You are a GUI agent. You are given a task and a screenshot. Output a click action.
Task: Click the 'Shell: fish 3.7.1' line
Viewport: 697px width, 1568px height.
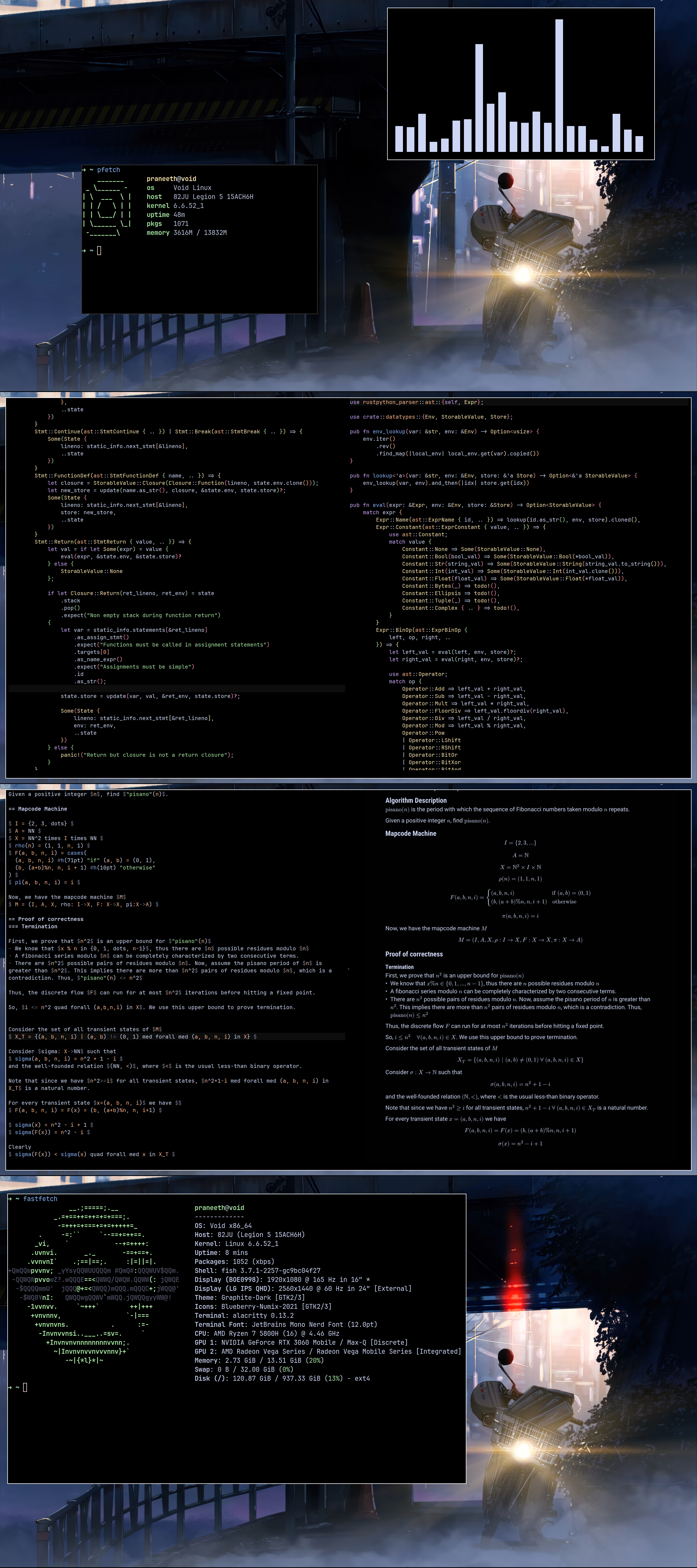click(x=258, y=1270)
